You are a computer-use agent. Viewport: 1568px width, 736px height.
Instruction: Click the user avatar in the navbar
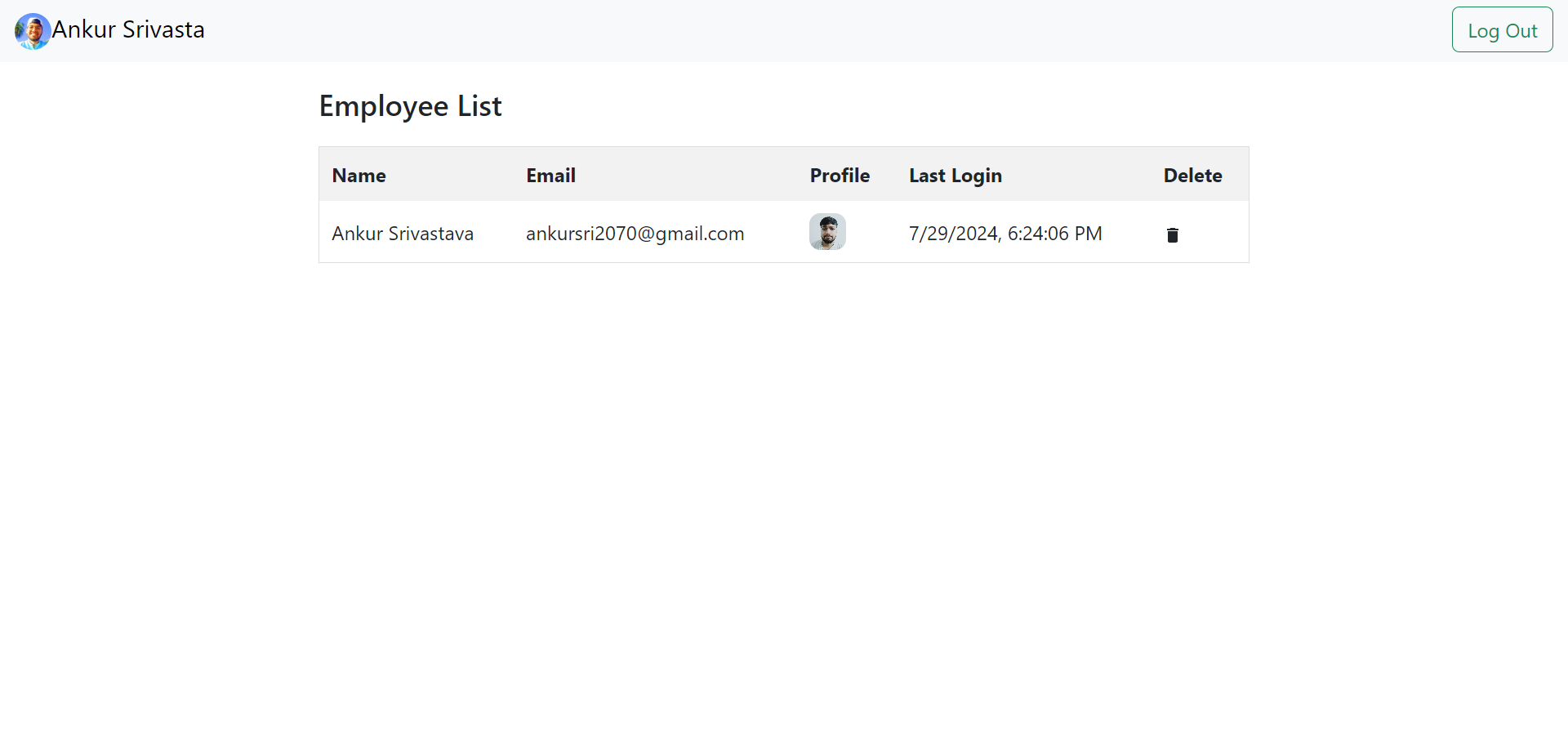[33, 31]
